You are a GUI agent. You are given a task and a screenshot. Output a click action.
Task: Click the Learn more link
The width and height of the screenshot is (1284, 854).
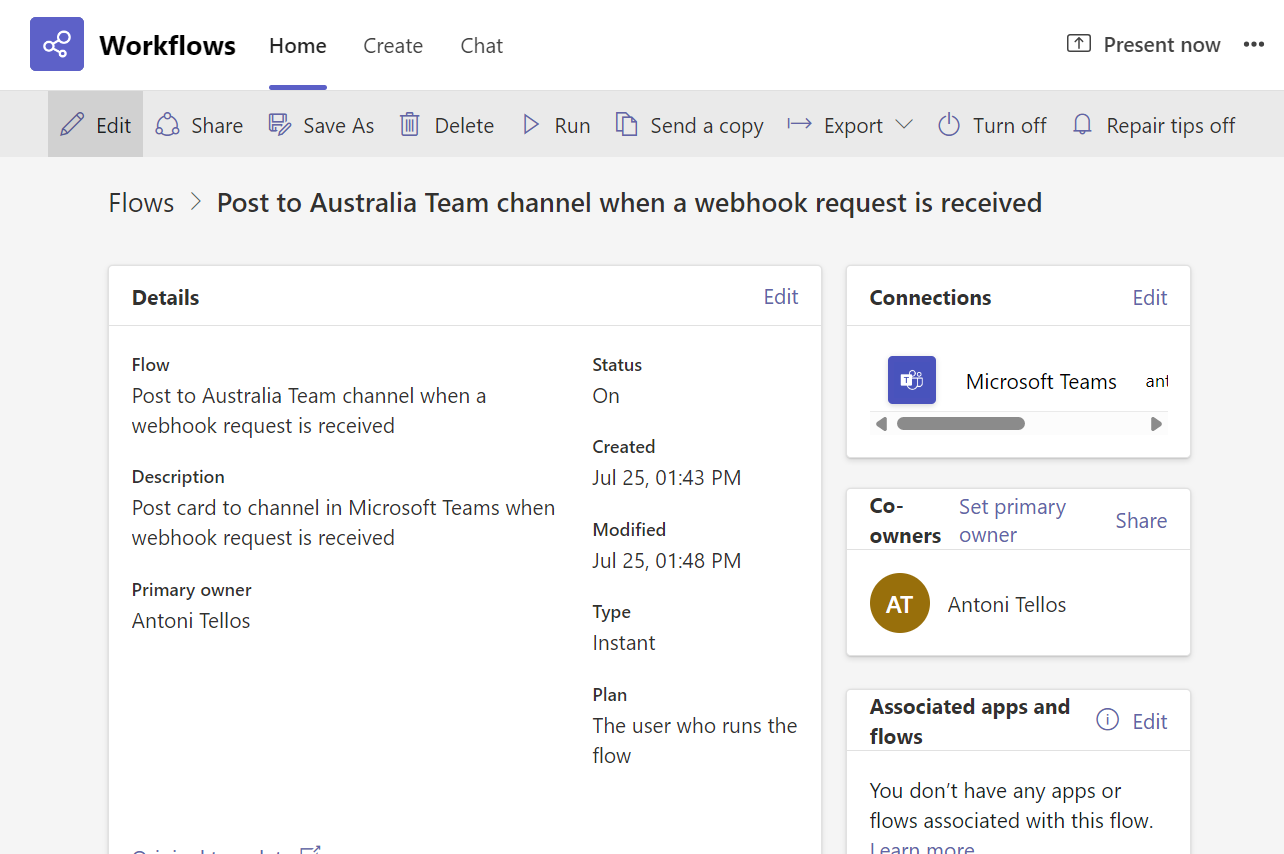(922, 846)
